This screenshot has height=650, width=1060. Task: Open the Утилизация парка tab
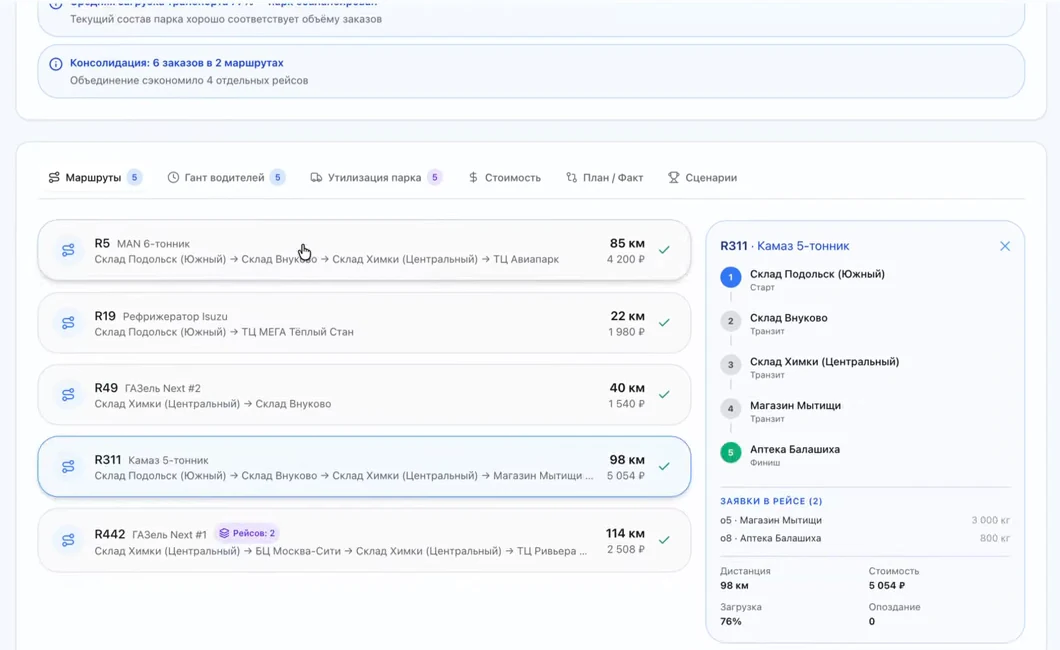point(376,178)
